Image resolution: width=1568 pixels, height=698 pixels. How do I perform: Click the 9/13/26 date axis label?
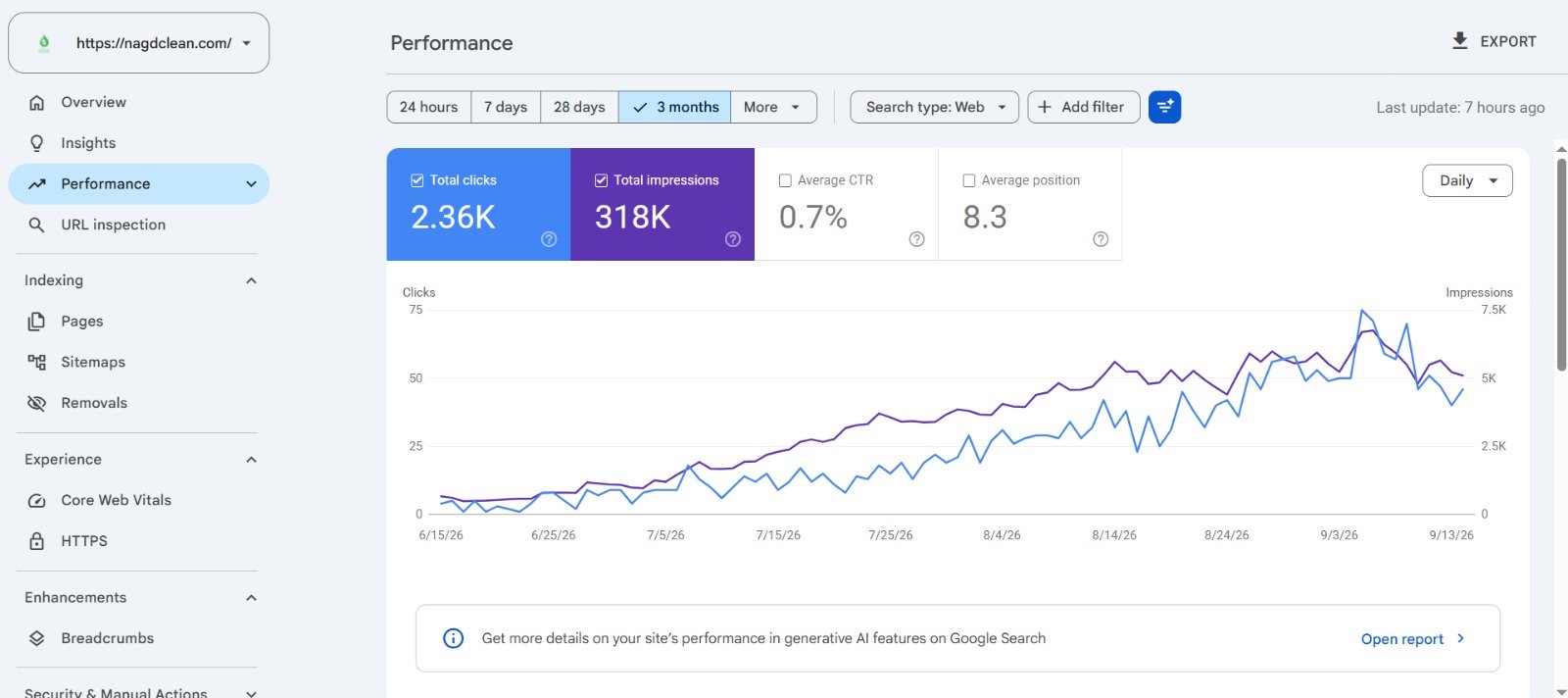click(1451, 535)
